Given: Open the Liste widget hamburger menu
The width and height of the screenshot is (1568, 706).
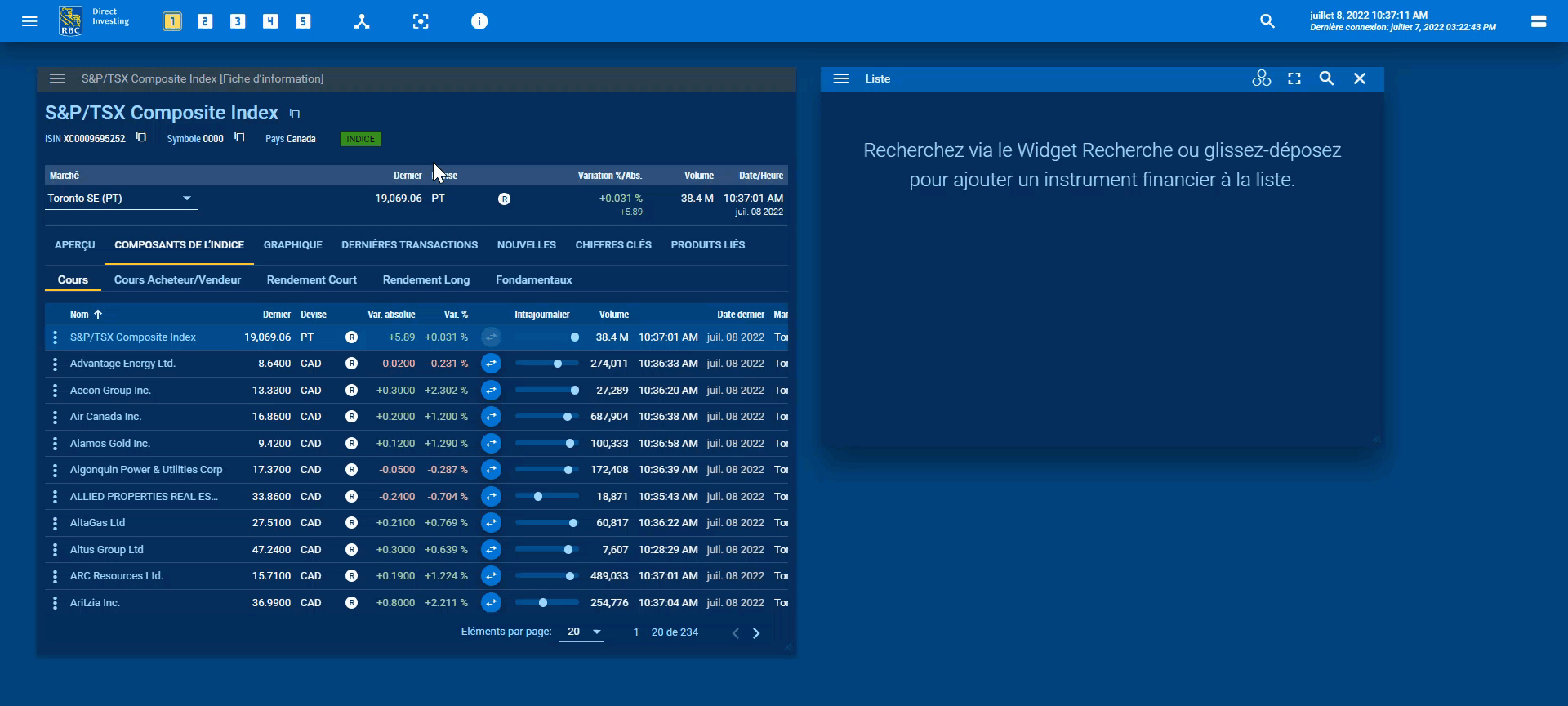Looking at the screenshot, I should click(x=841, y=78).
